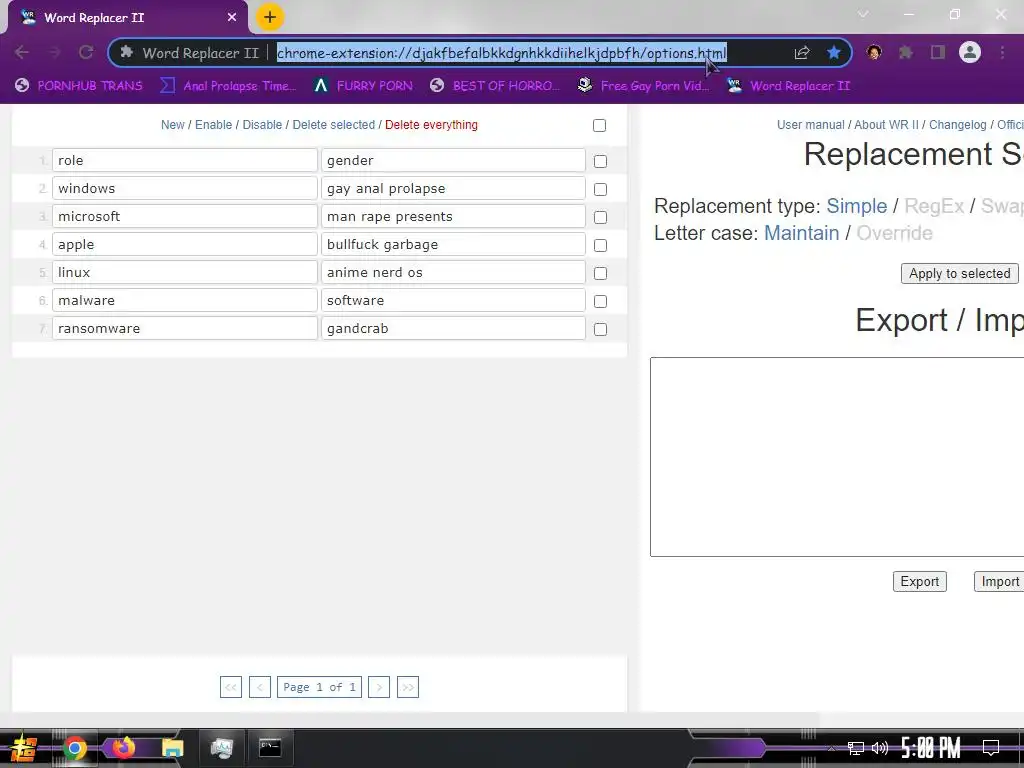Click the network icon in system tray

(856, 748)
